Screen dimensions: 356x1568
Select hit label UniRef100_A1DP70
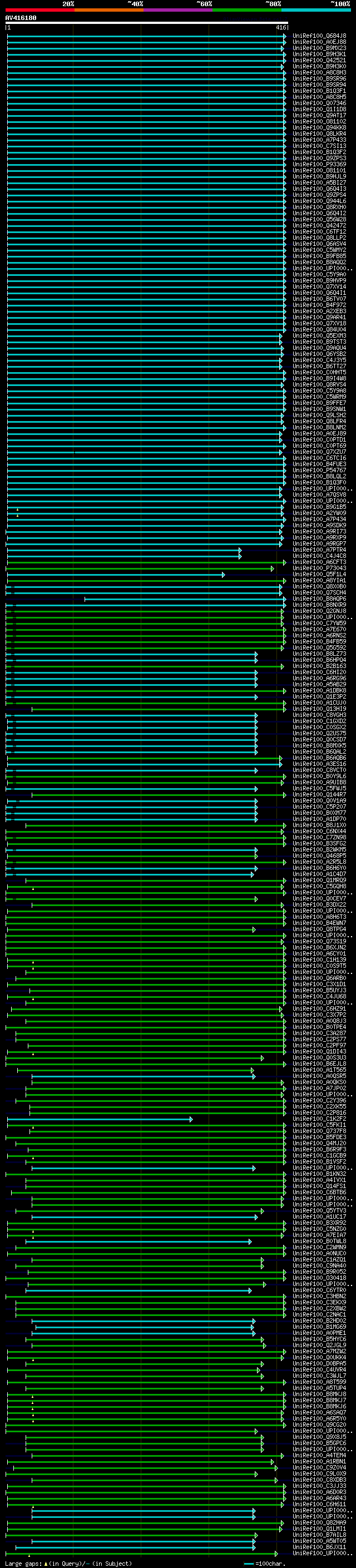coord(319,819)
